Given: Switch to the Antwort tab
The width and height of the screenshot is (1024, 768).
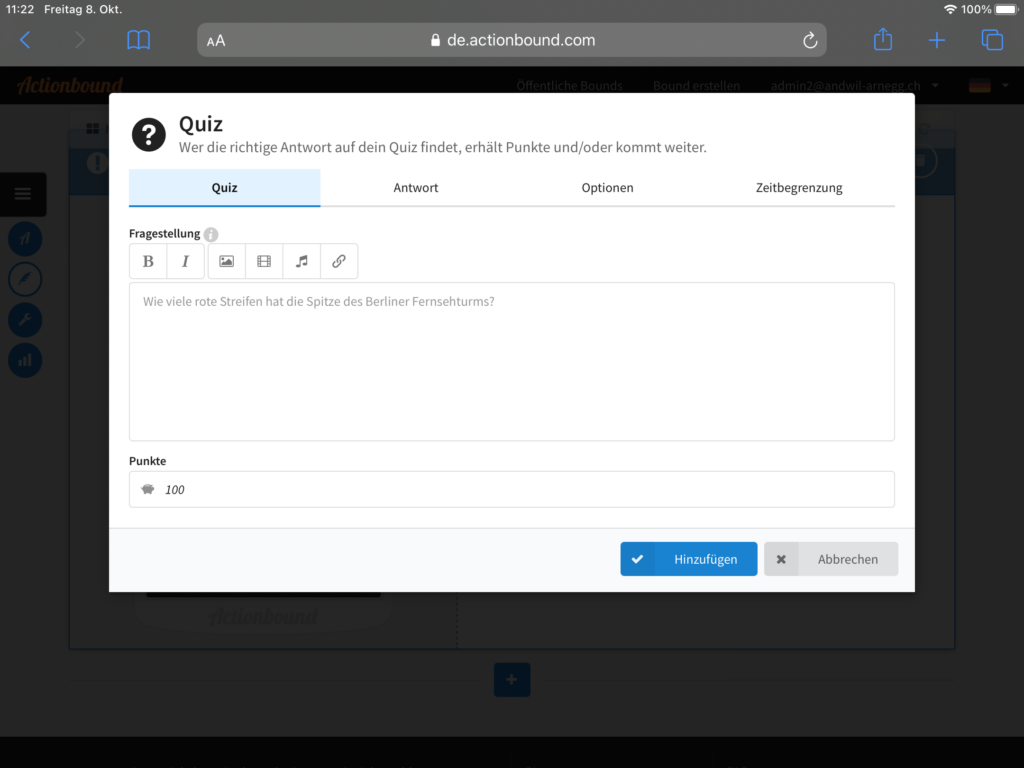Looking at the screenshot, I should pyautogui.click(x=416, y=188).
